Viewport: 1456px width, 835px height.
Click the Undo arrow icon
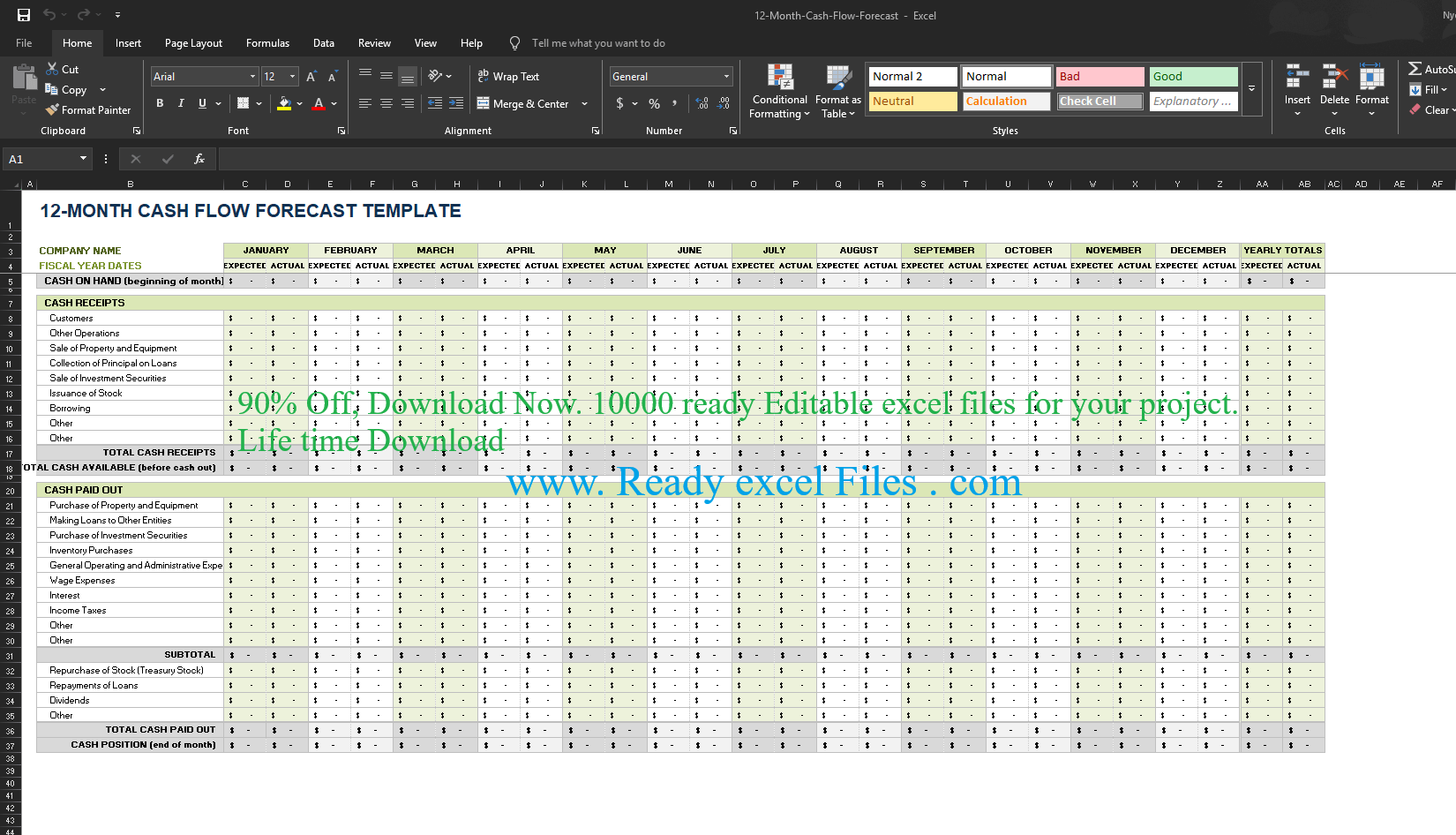(49, 15)
